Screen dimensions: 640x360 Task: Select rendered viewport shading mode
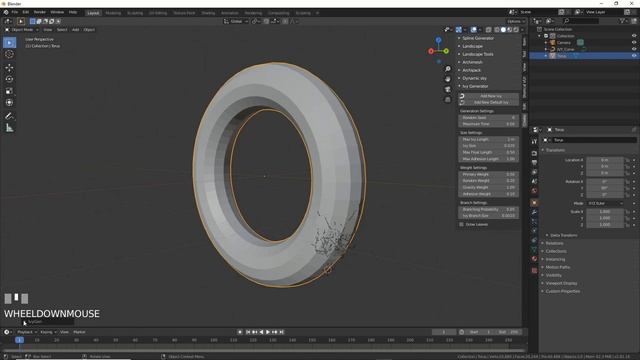(516, 29)
